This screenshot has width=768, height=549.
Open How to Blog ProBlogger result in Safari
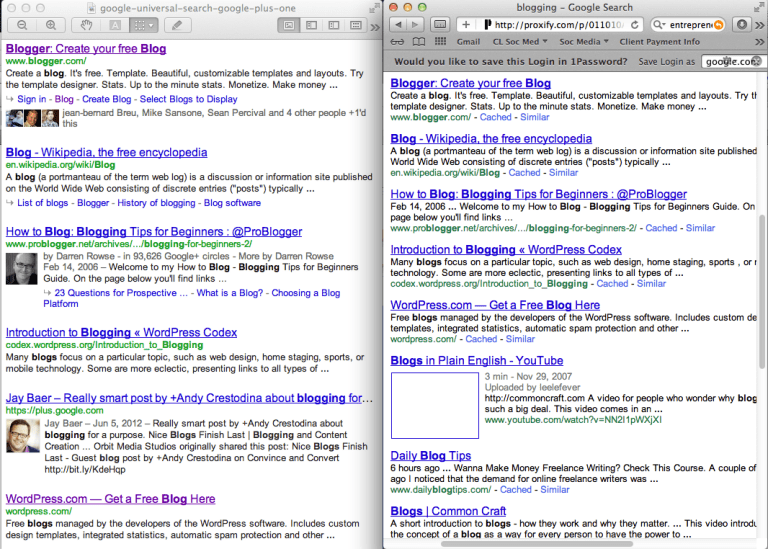[x=538, y=194]
